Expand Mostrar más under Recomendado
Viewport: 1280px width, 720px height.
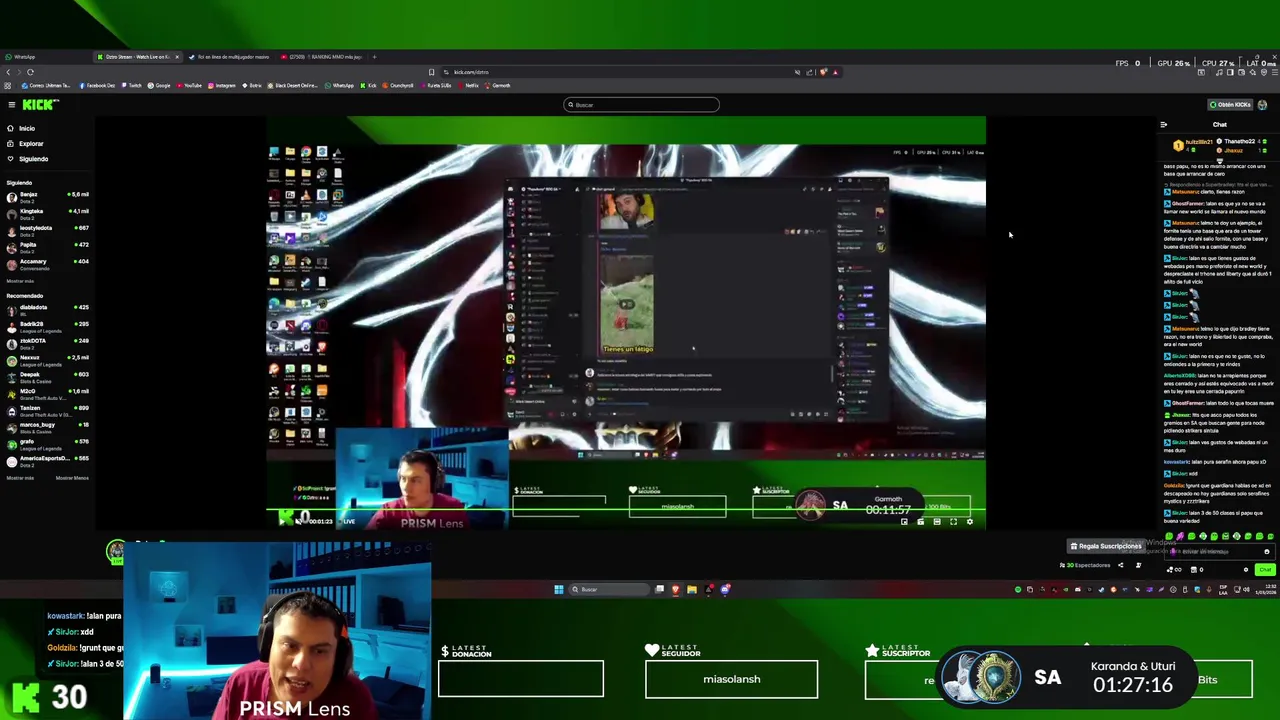[20, 478]
